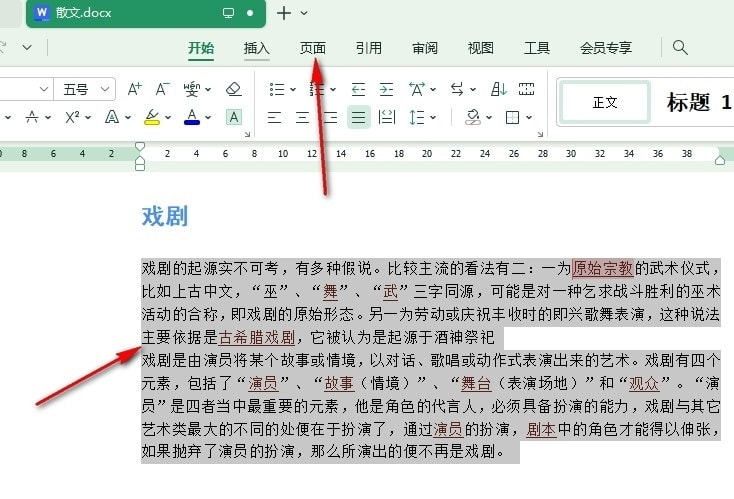Apply the yellow highlight color
This screenshot has height=499, width=734.
[152, 117]
